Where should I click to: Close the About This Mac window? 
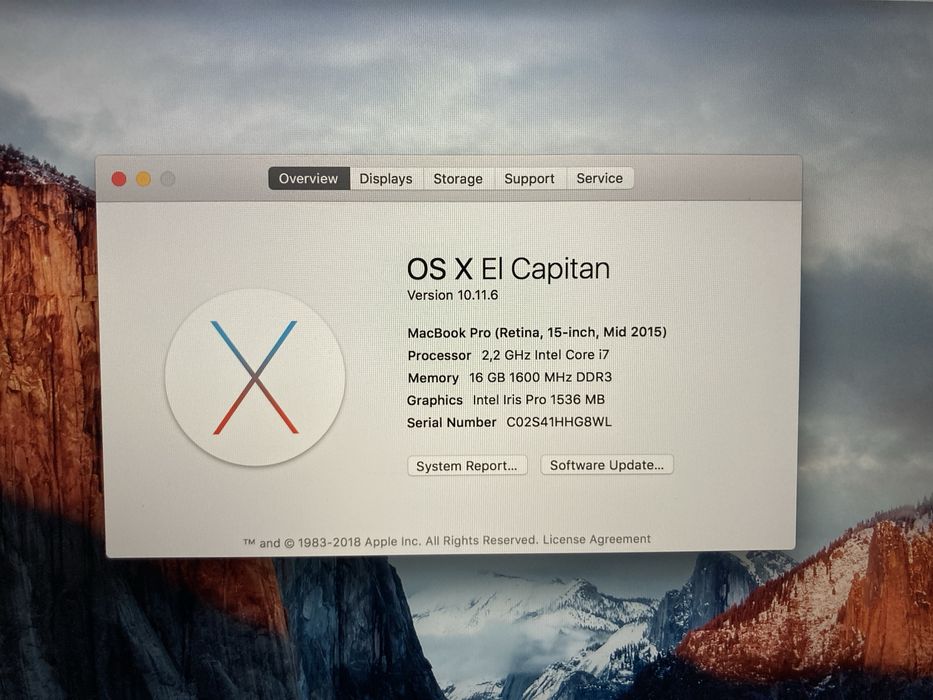119,179
